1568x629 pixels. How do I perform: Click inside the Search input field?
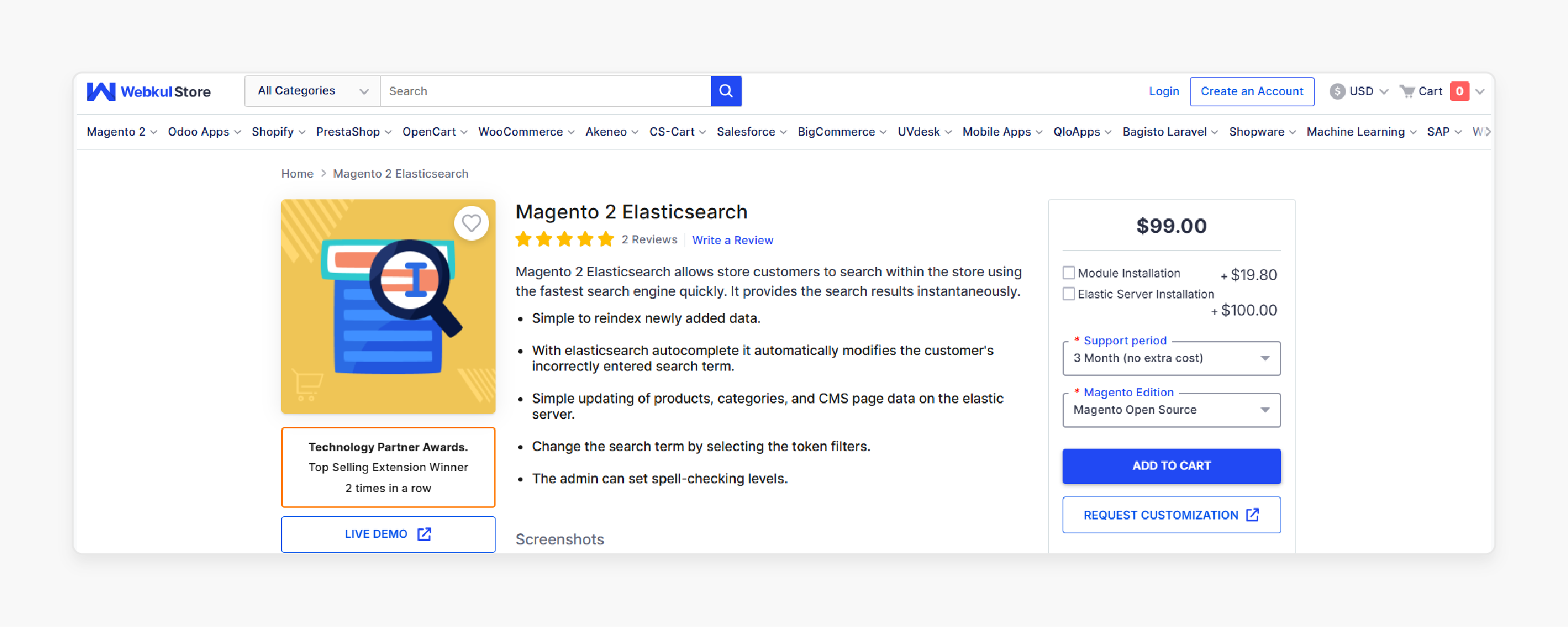coord(545,91)
